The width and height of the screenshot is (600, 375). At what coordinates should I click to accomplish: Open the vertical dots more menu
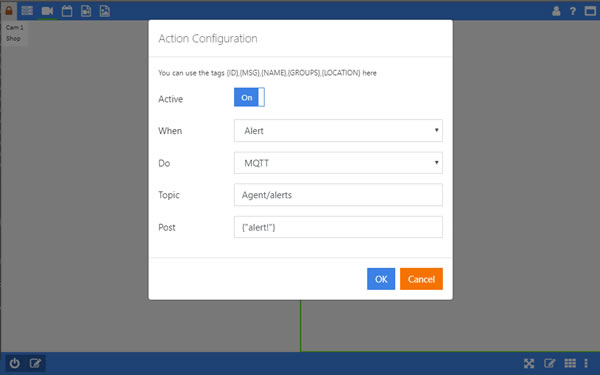(586, 363)
